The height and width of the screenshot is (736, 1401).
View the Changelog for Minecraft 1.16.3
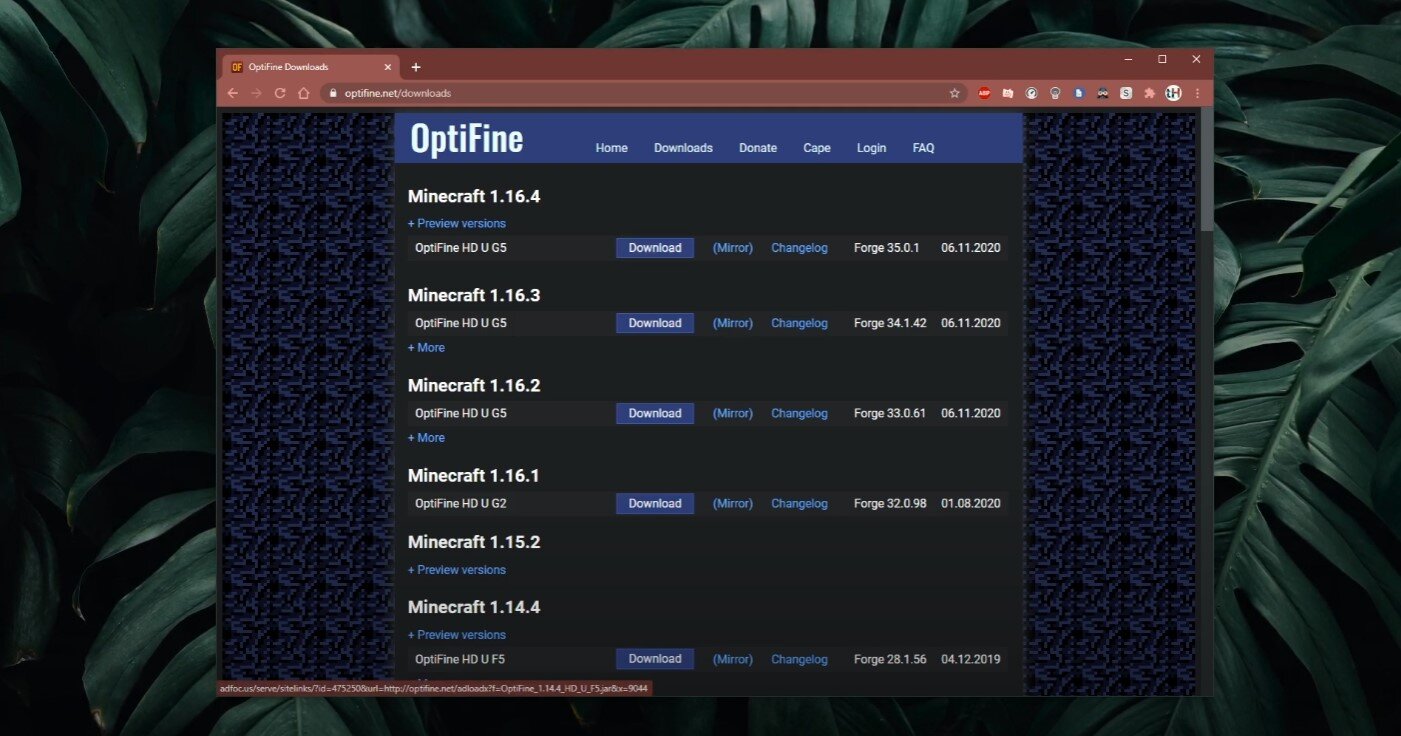pos(799,323)
